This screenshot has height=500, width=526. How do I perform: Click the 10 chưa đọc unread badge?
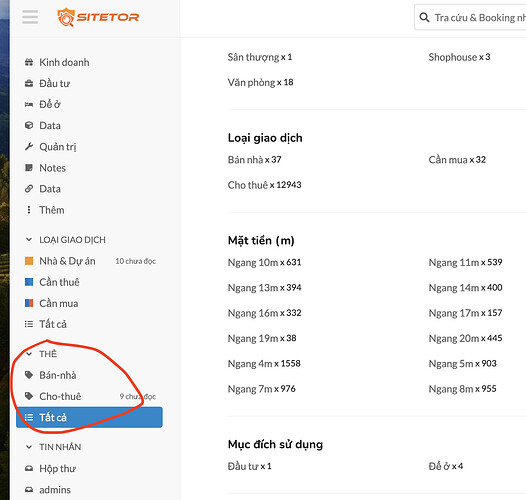point(136,261)
